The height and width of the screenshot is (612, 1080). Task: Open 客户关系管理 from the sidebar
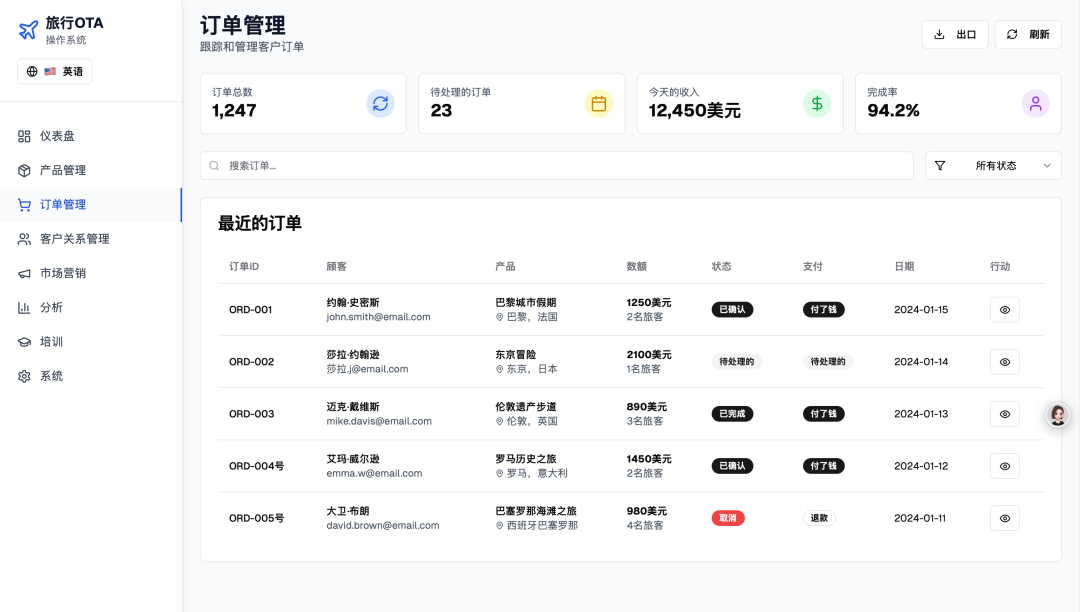[74, 239]
